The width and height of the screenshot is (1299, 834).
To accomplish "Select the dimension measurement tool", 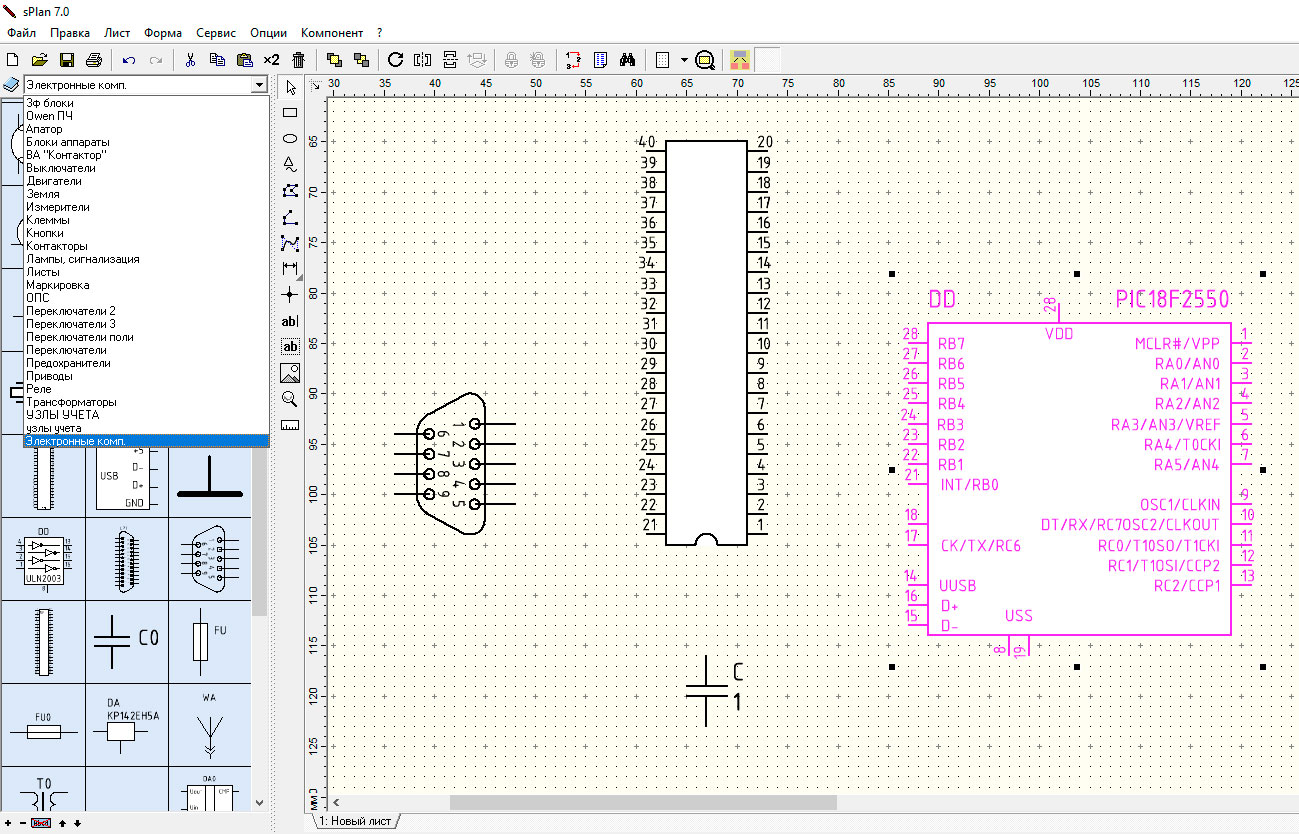I will [290, 269].
